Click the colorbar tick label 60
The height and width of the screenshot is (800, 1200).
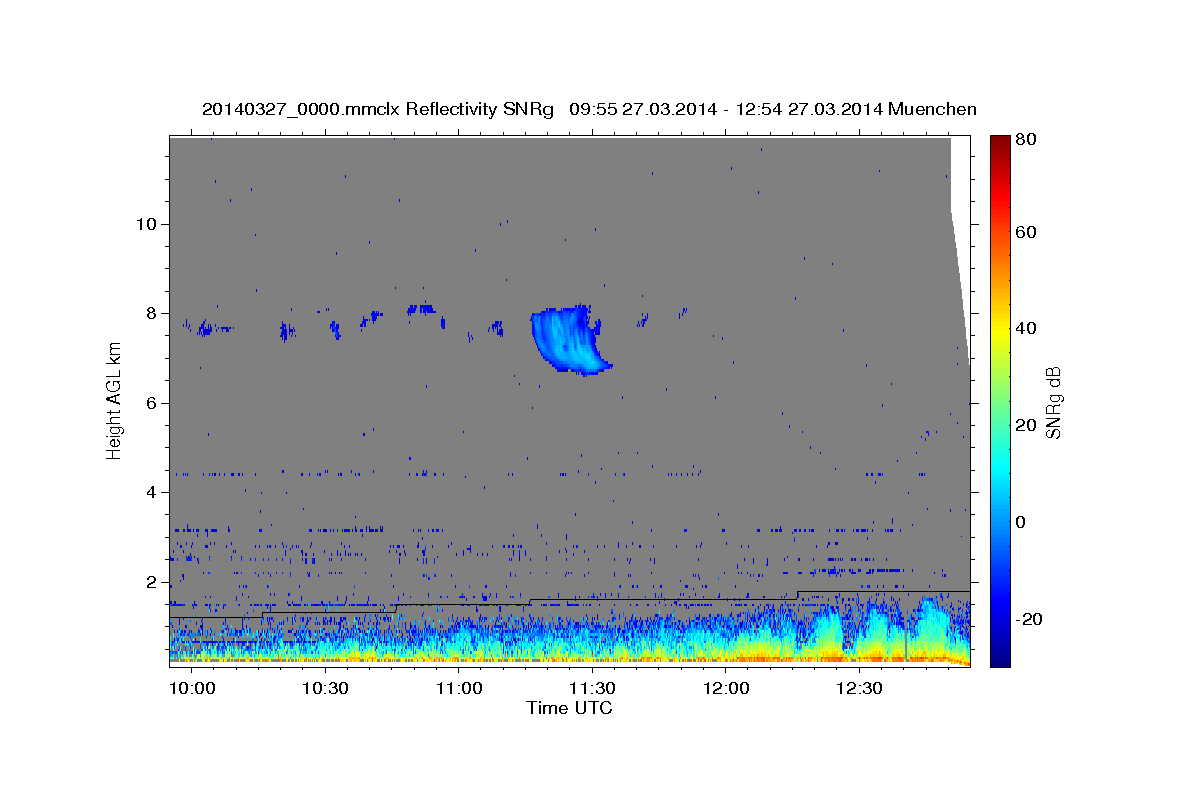click(1025, 232)
